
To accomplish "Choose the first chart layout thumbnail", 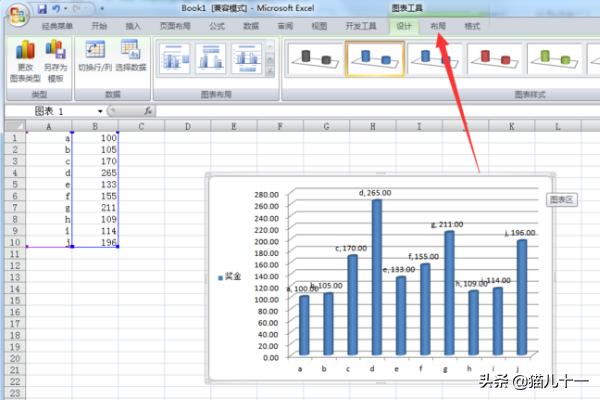I will tap(175, 59).
